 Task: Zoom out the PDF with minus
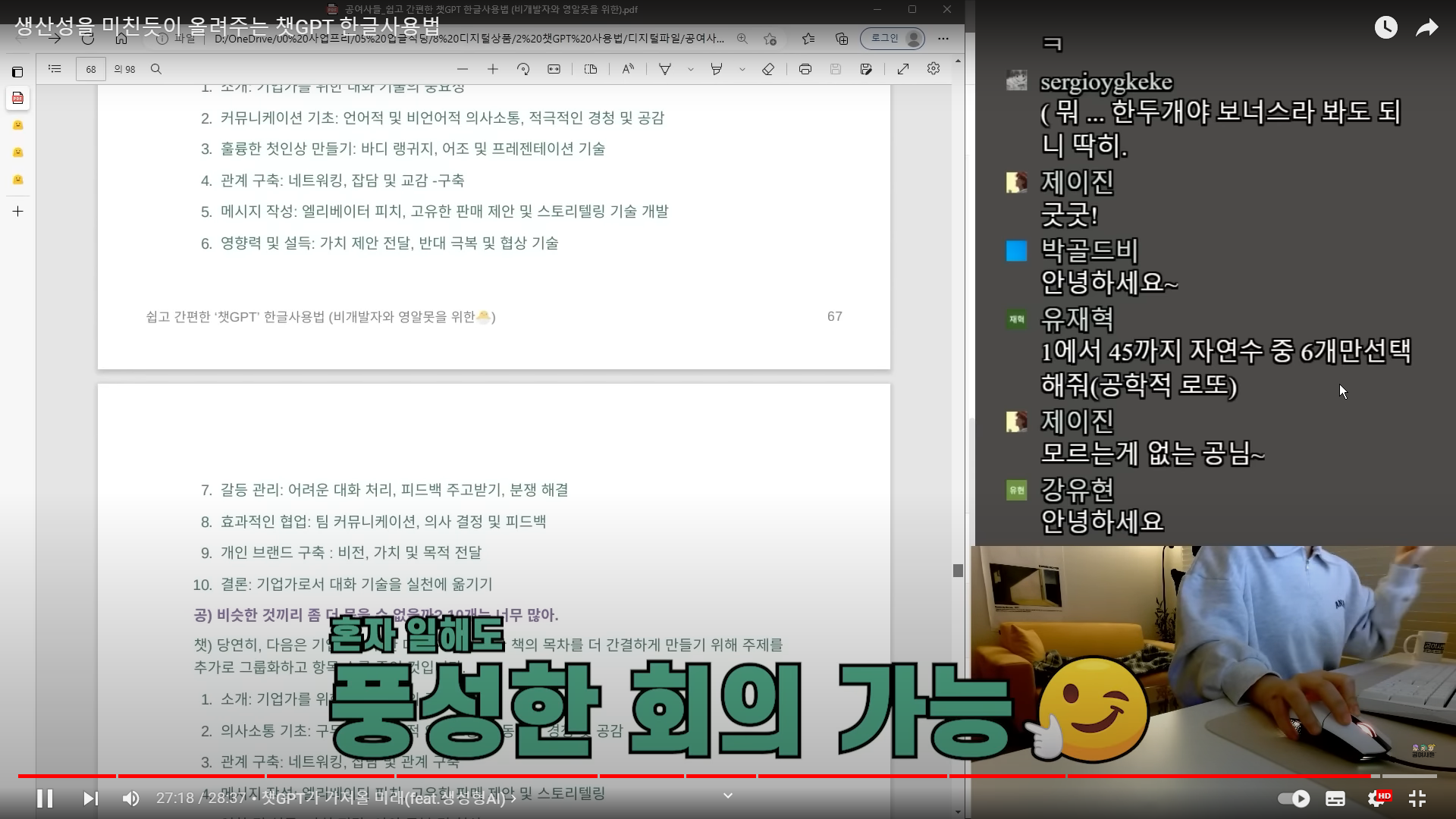click(463, 69)
